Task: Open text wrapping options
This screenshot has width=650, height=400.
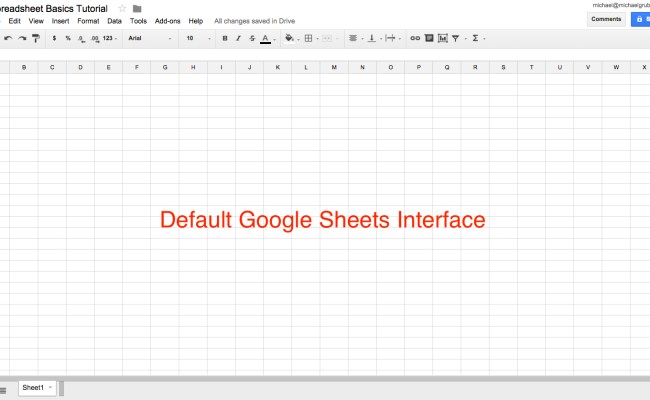Action: (x=390, y=38)
